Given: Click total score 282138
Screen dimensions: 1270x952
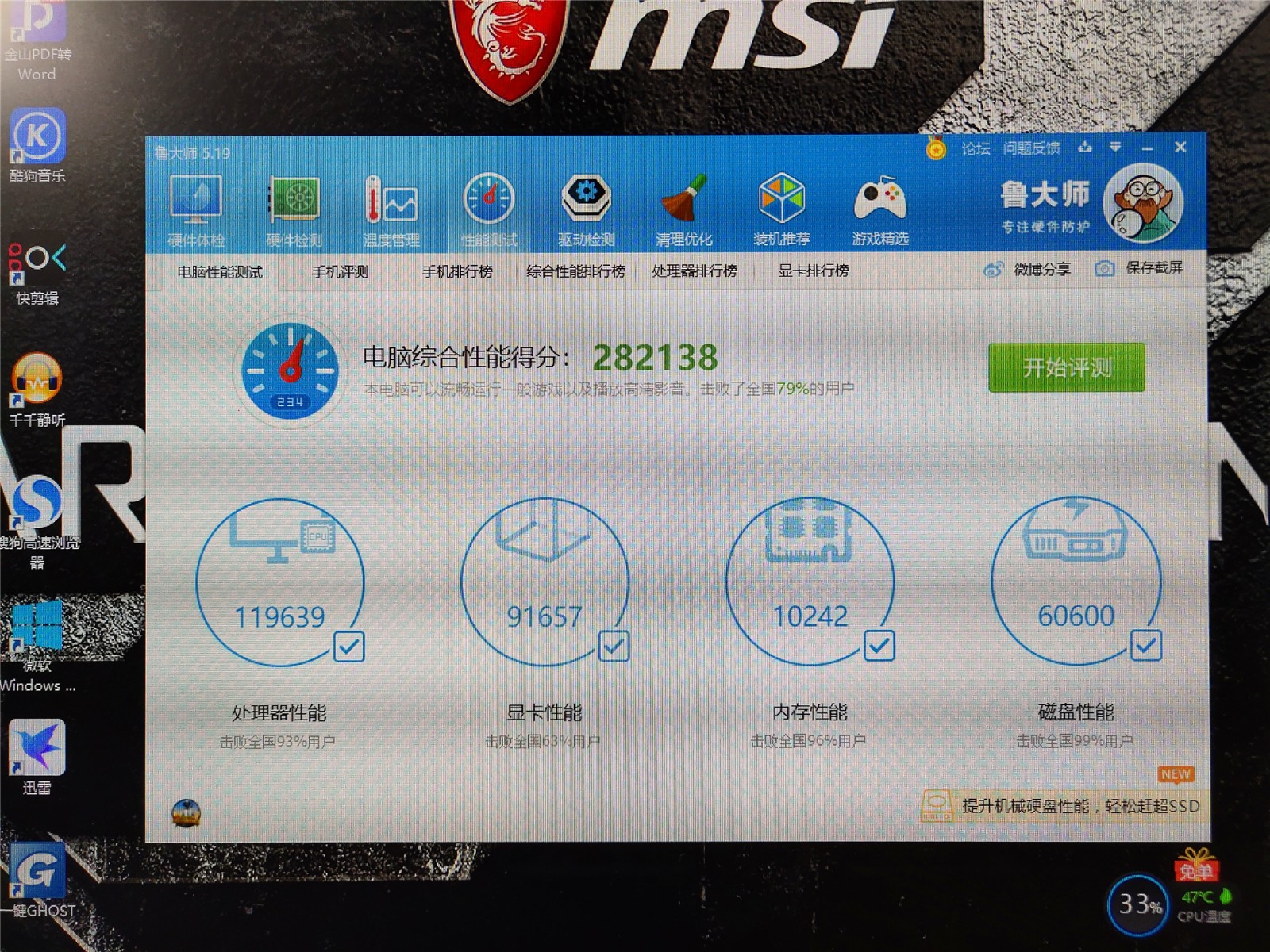Looking at the screenshot, I should coord(655,358).
